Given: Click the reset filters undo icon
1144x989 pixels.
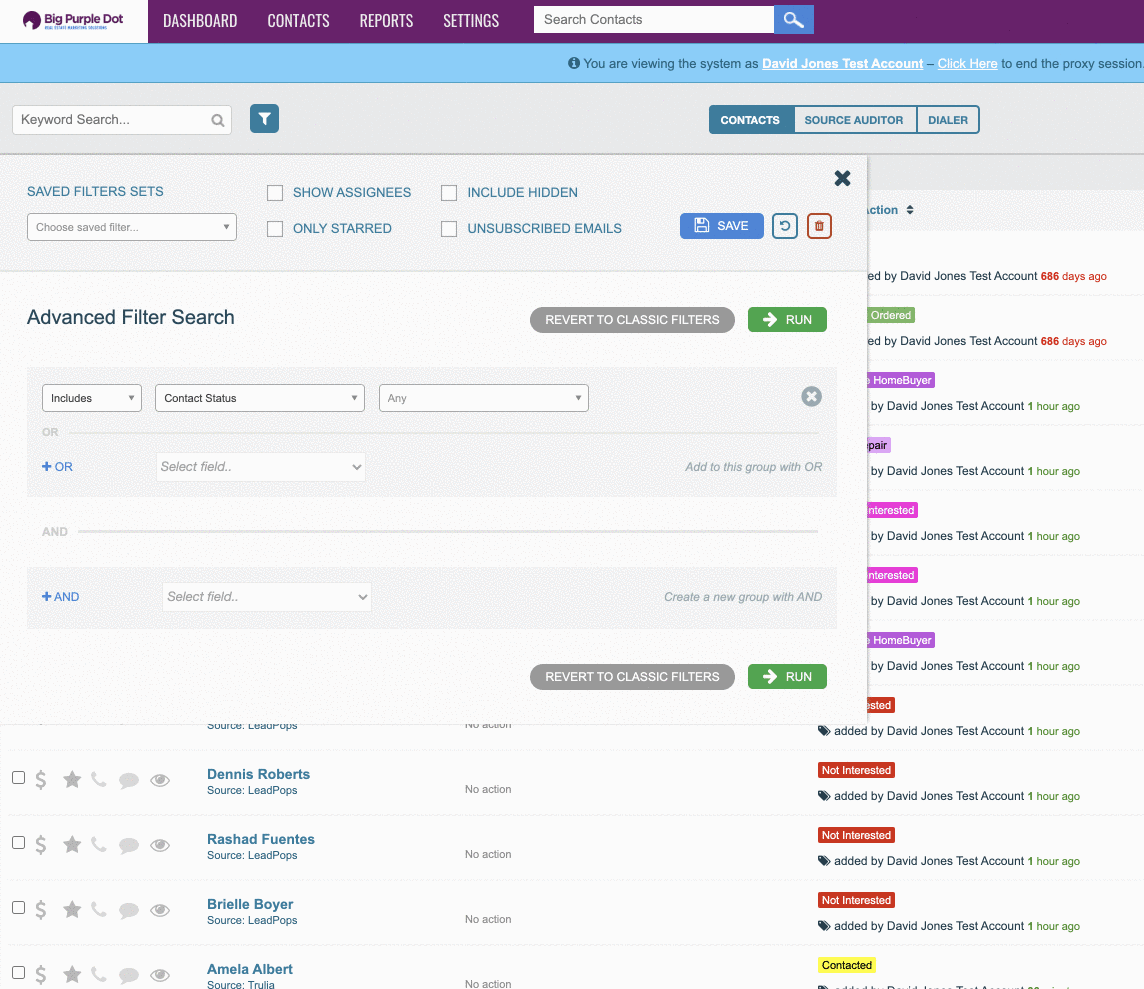Looking at the screenshot, I should pos(785,226).
